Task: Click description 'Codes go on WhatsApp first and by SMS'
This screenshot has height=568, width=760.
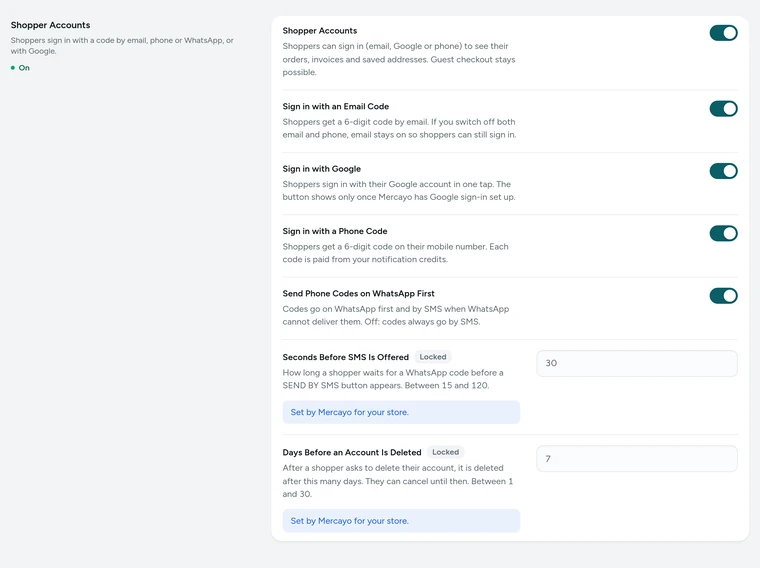Action: tap(396, 316)
